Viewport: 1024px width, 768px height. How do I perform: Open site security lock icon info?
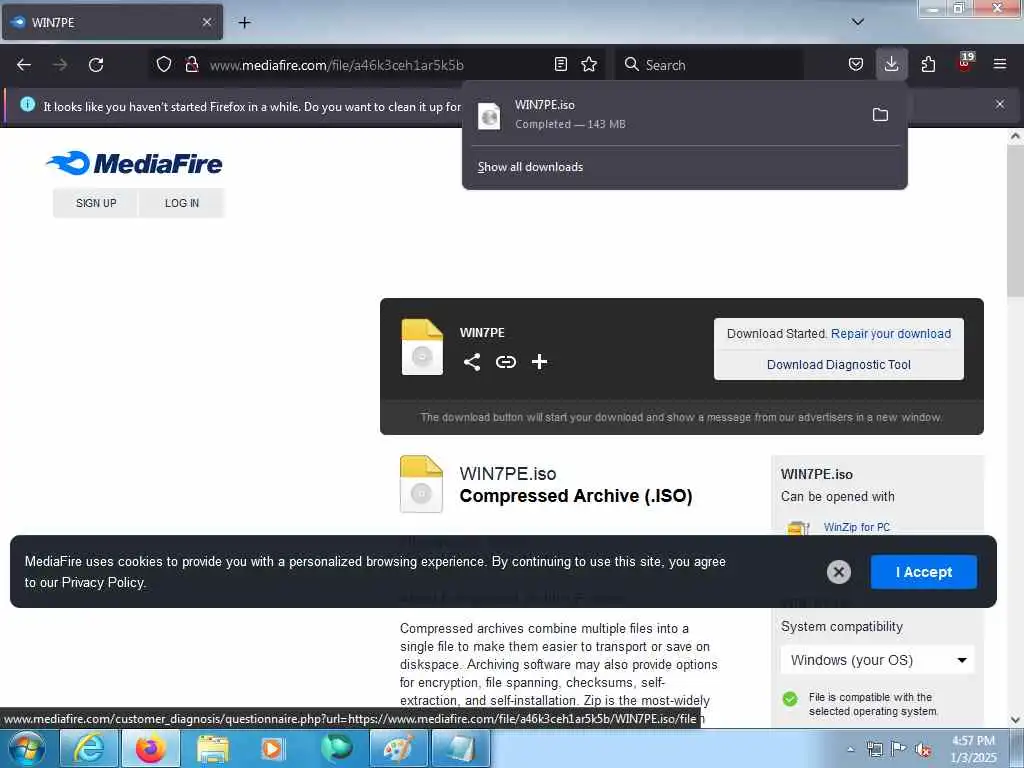click(x=191, y=64)
